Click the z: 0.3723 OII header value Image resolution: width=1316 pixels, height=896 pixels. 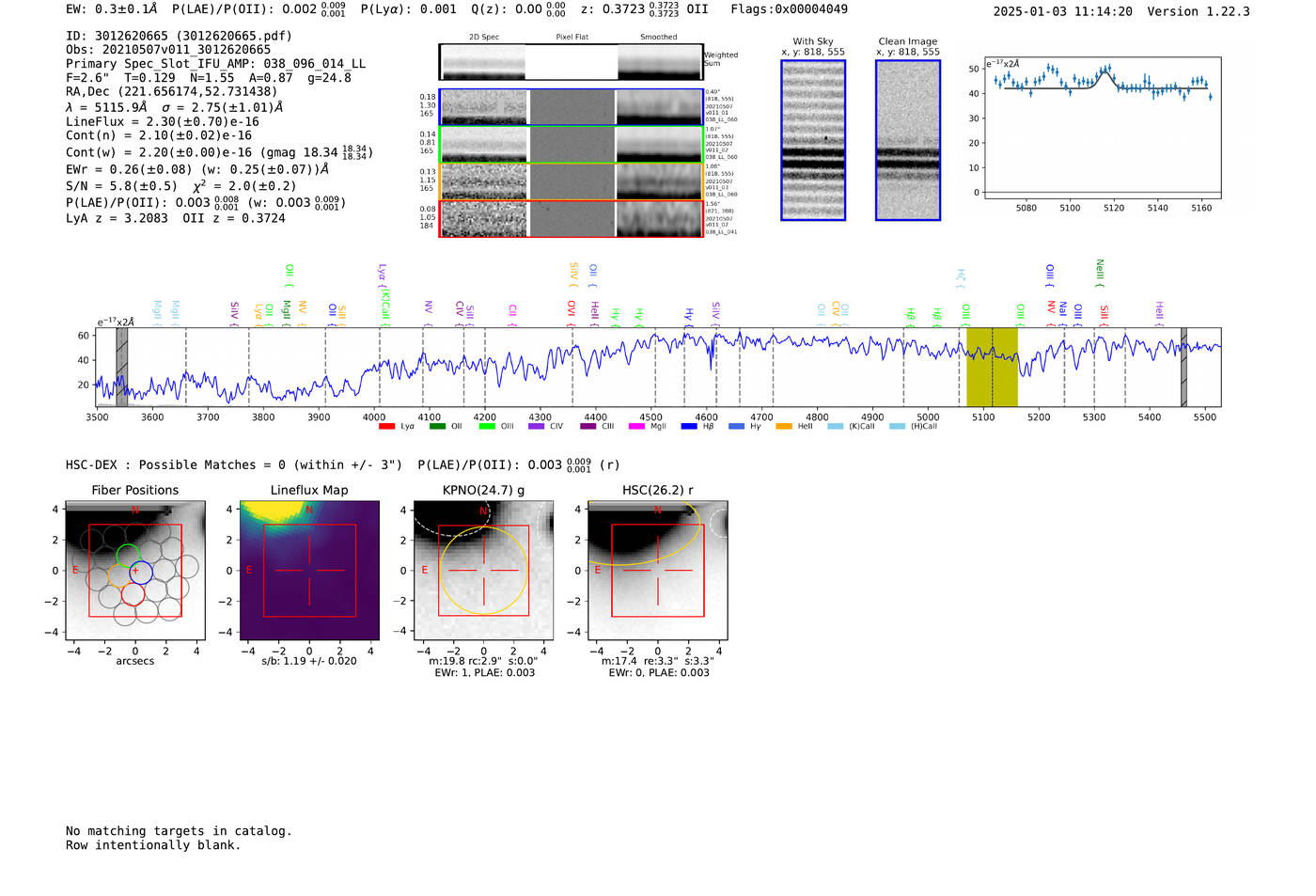point(644,9)
